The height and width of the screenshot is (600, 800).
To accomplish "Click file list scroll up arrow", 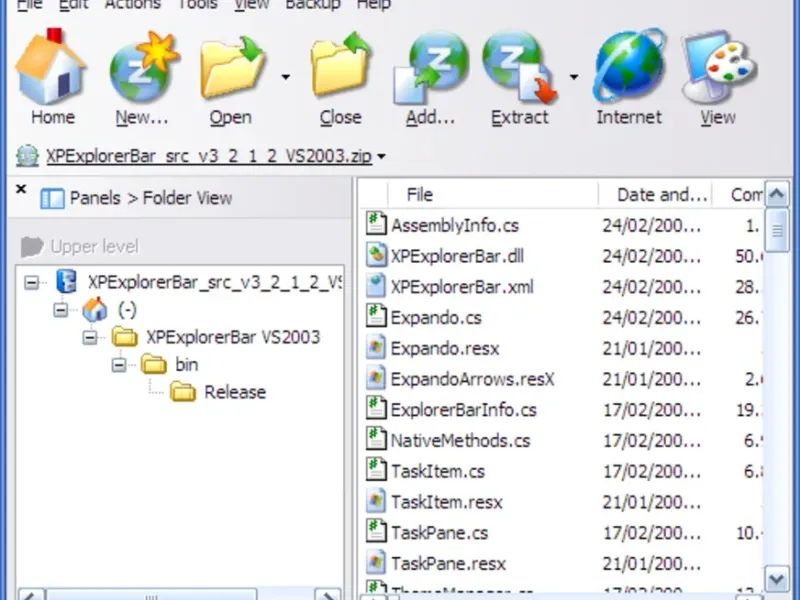I will (x=777, y=194).
